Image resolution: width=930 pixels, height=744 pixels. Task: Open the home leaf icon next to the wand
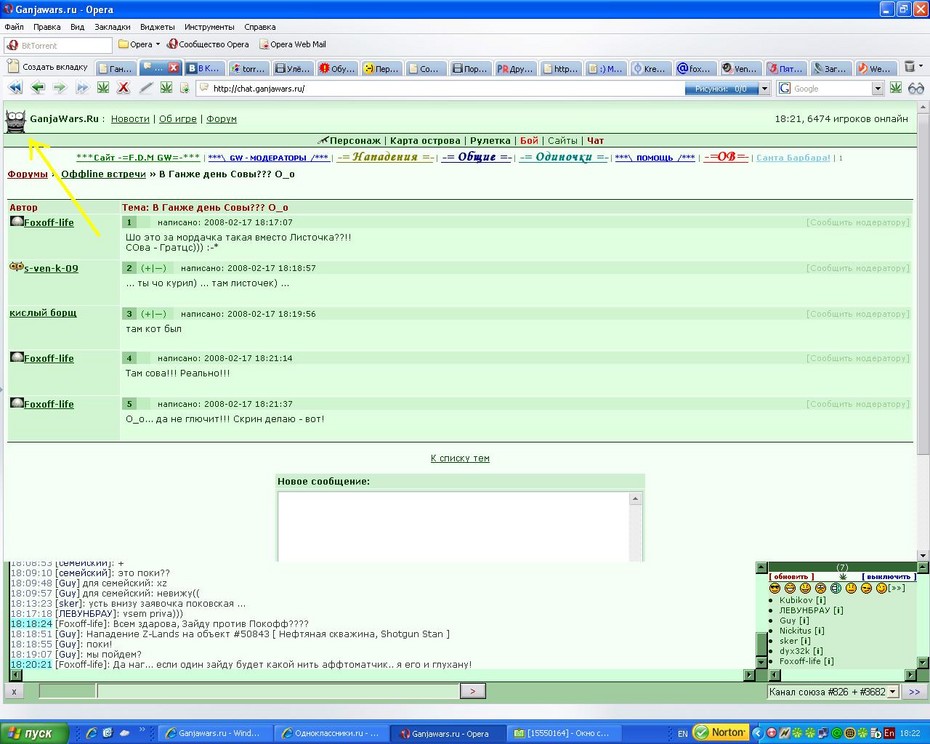[x=167, y=88]
